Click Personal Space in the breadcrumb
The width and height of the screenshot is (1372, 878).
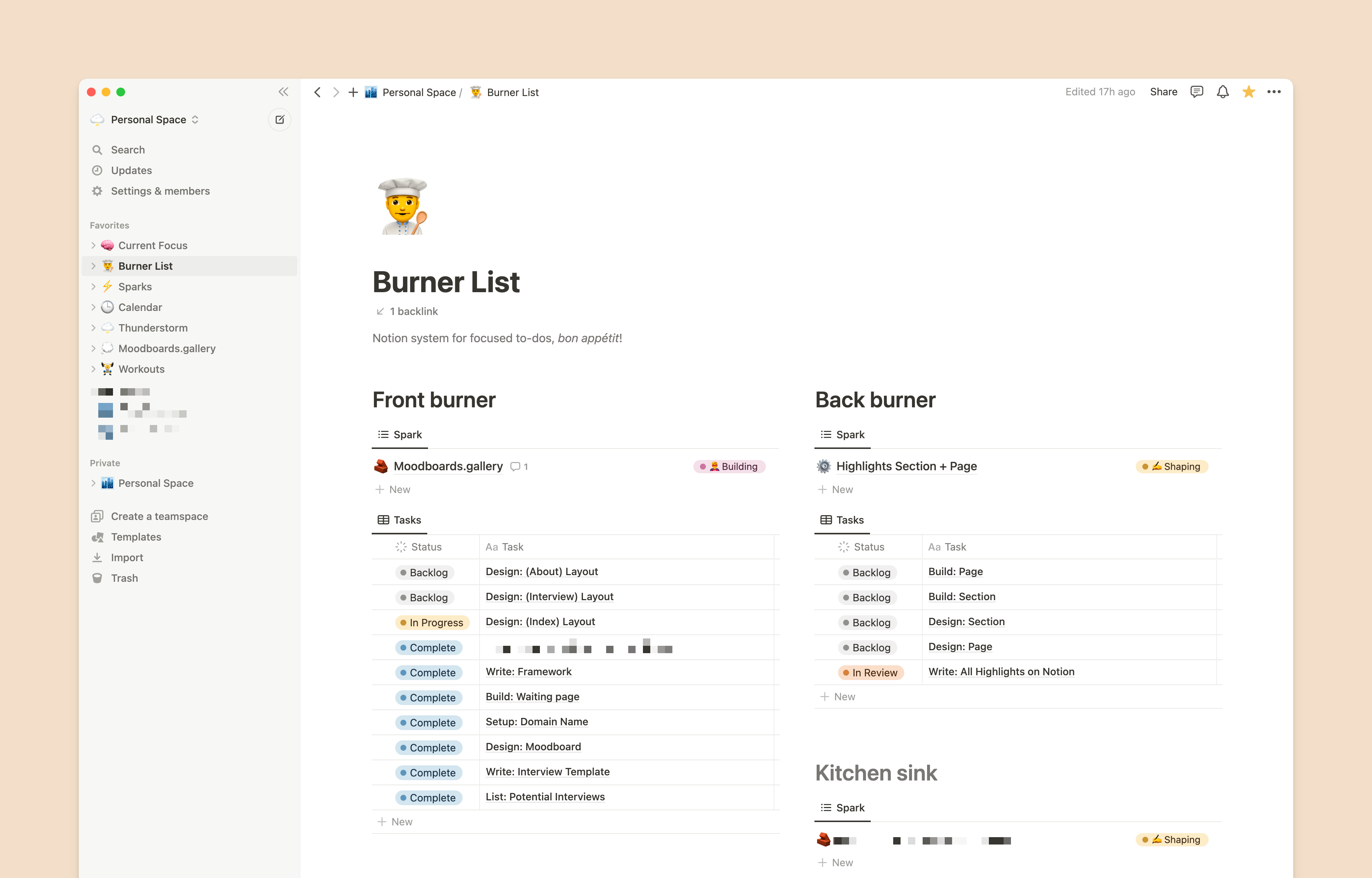click(411, 92)
